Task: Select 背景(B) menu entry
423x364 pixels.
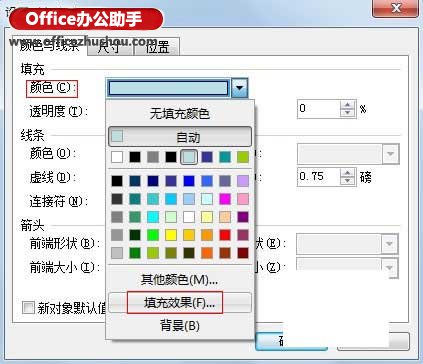Action: coord(180,325)
